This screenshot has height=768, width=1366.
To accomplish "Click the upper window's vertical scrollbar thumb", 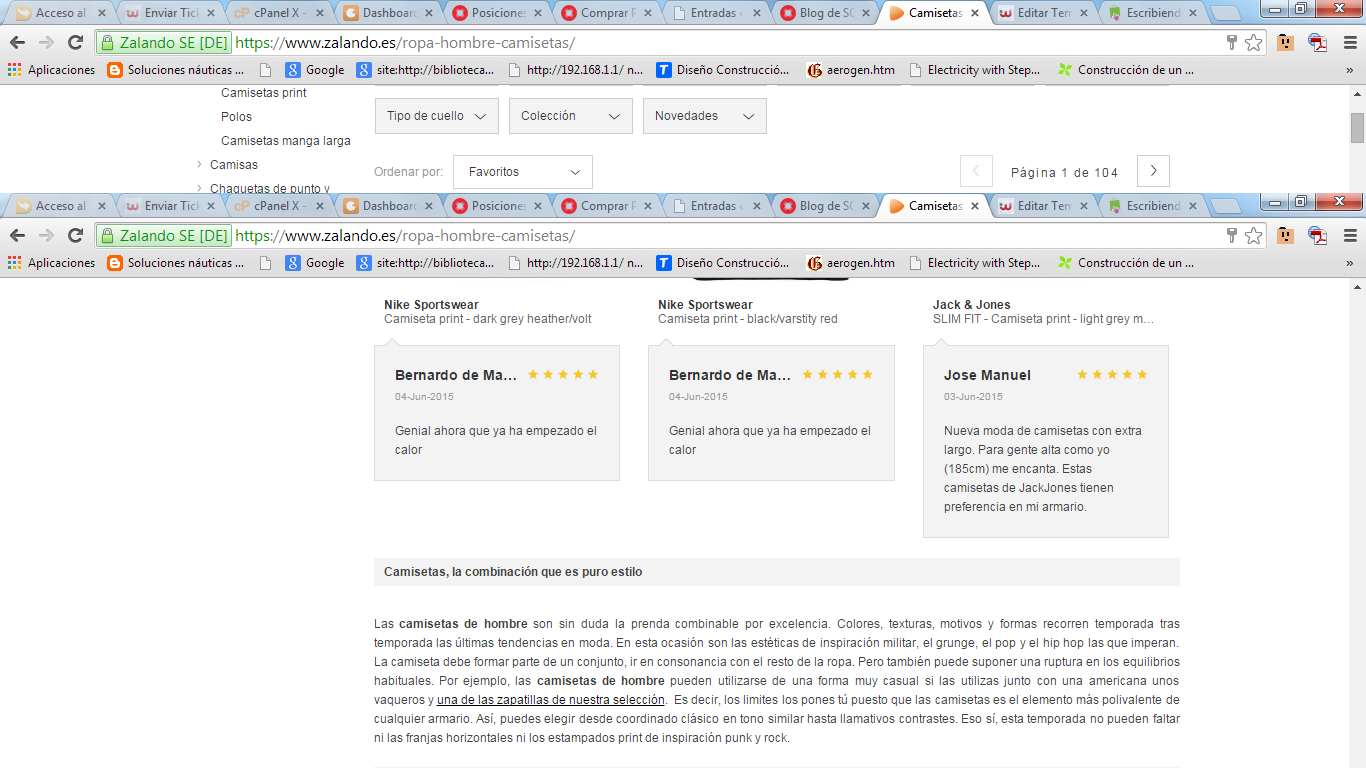I will 1357,128.
